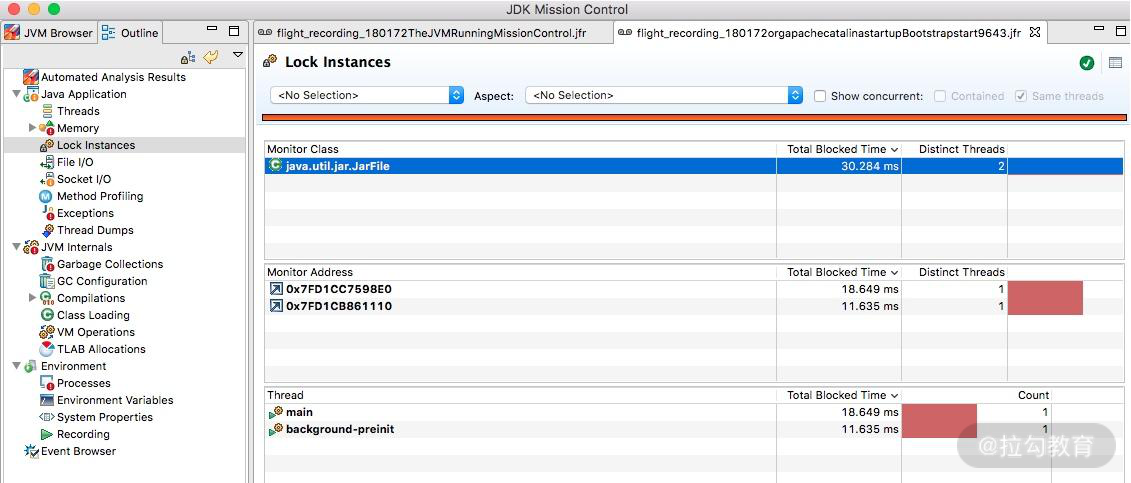Toggle the Contained checkbox

pyautogui.click(x=940, y=96)
